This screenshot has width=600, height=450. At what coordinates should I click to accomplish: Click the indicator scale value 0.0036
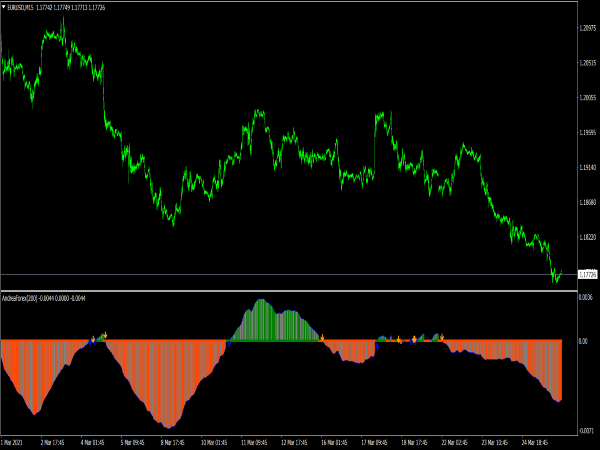pyautogui.click(x=586, y=297)
